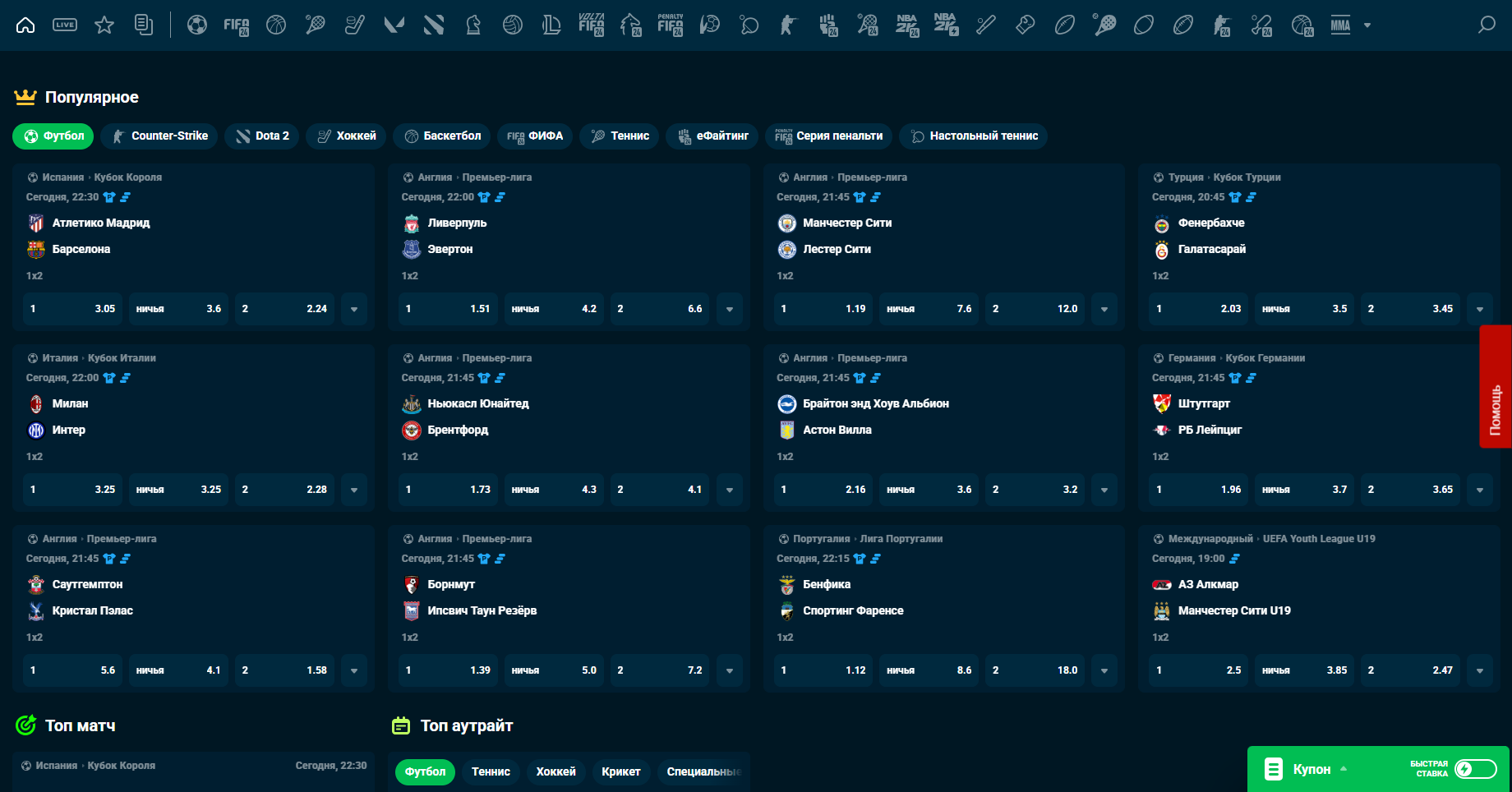Bet on Штутгарт win at 1.96
1512x792 pixels.
click(x=1199, y=490)
